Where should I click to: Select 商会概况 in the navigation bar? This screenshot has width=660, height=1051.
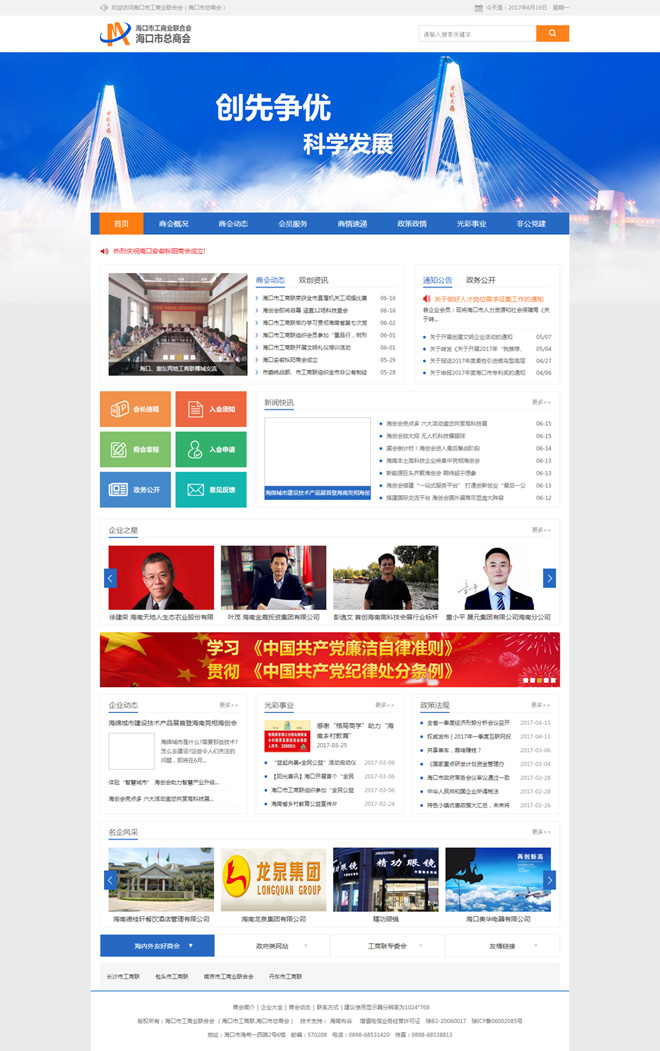(174, 224)
